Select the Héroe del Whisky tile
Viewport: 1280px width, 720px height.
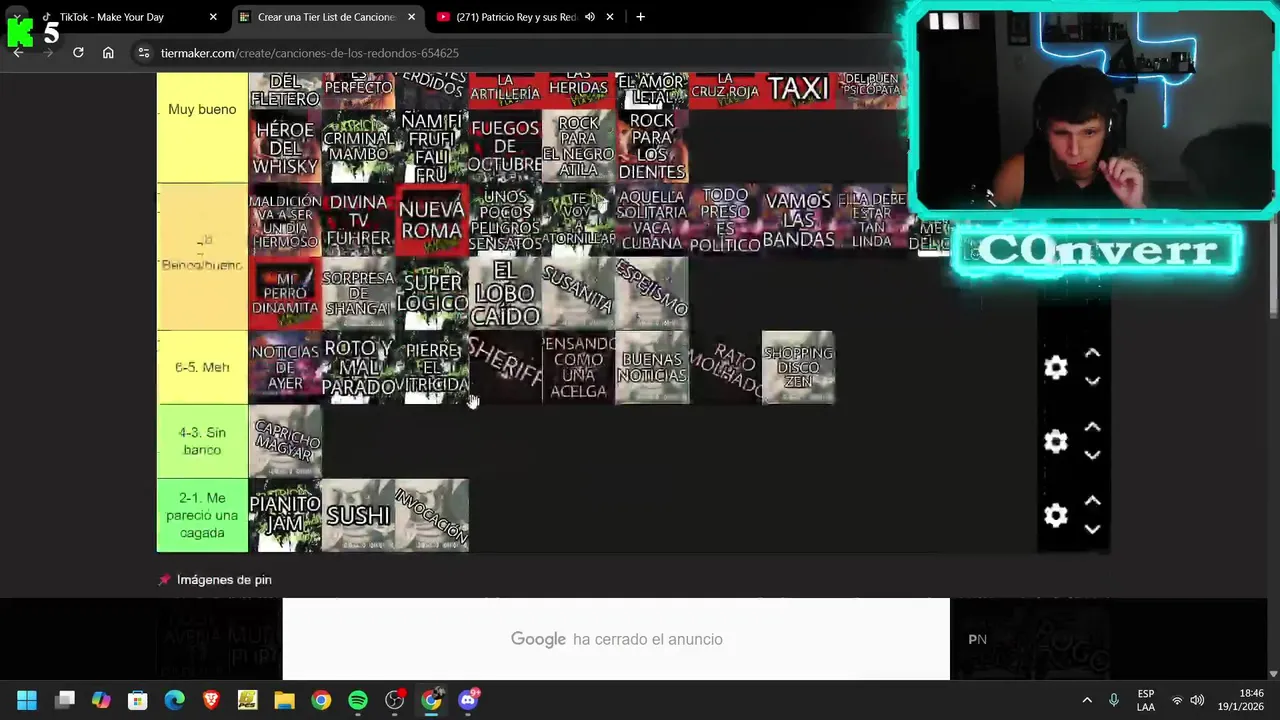coord(285,146)
